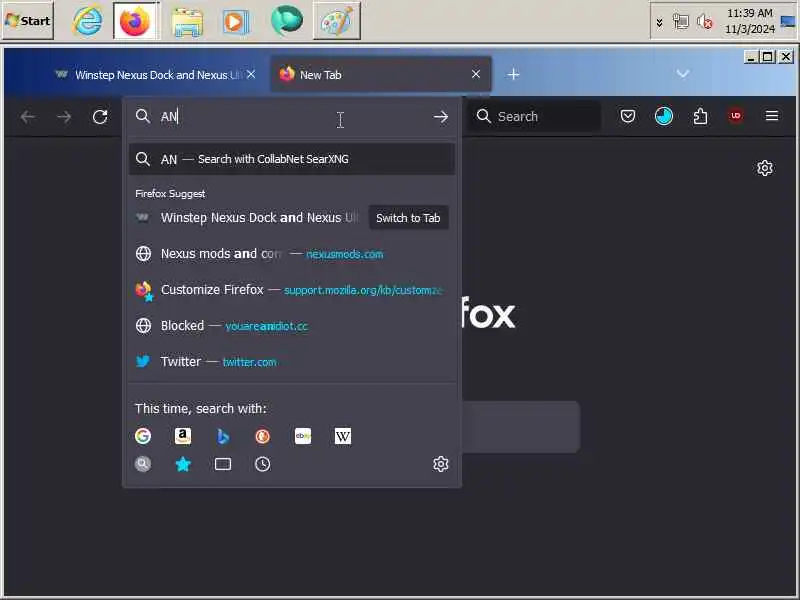Screen dimensions: 800x600
Task: Select 'AN — Search with CollabNet SearXNG' suggestion
Action: coord(292,159)
